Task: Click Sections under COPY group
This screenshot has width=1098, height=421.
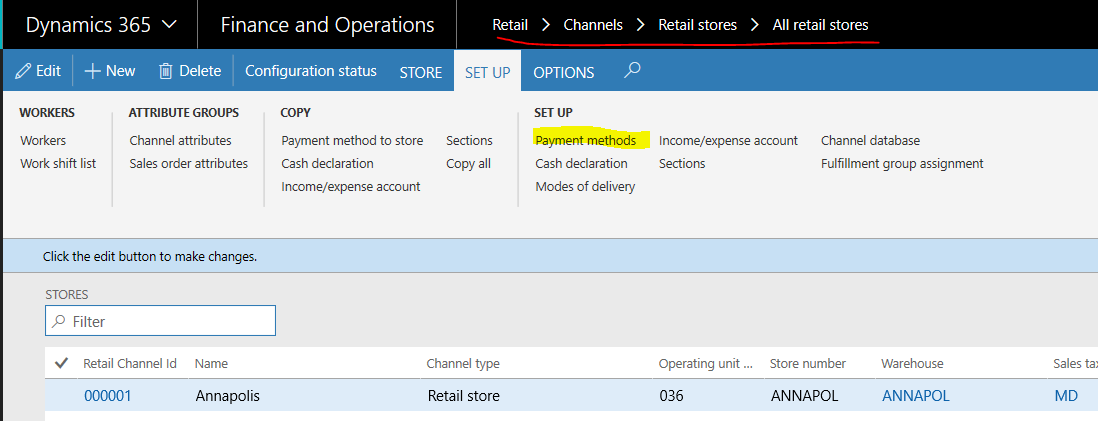Action: 469,141
